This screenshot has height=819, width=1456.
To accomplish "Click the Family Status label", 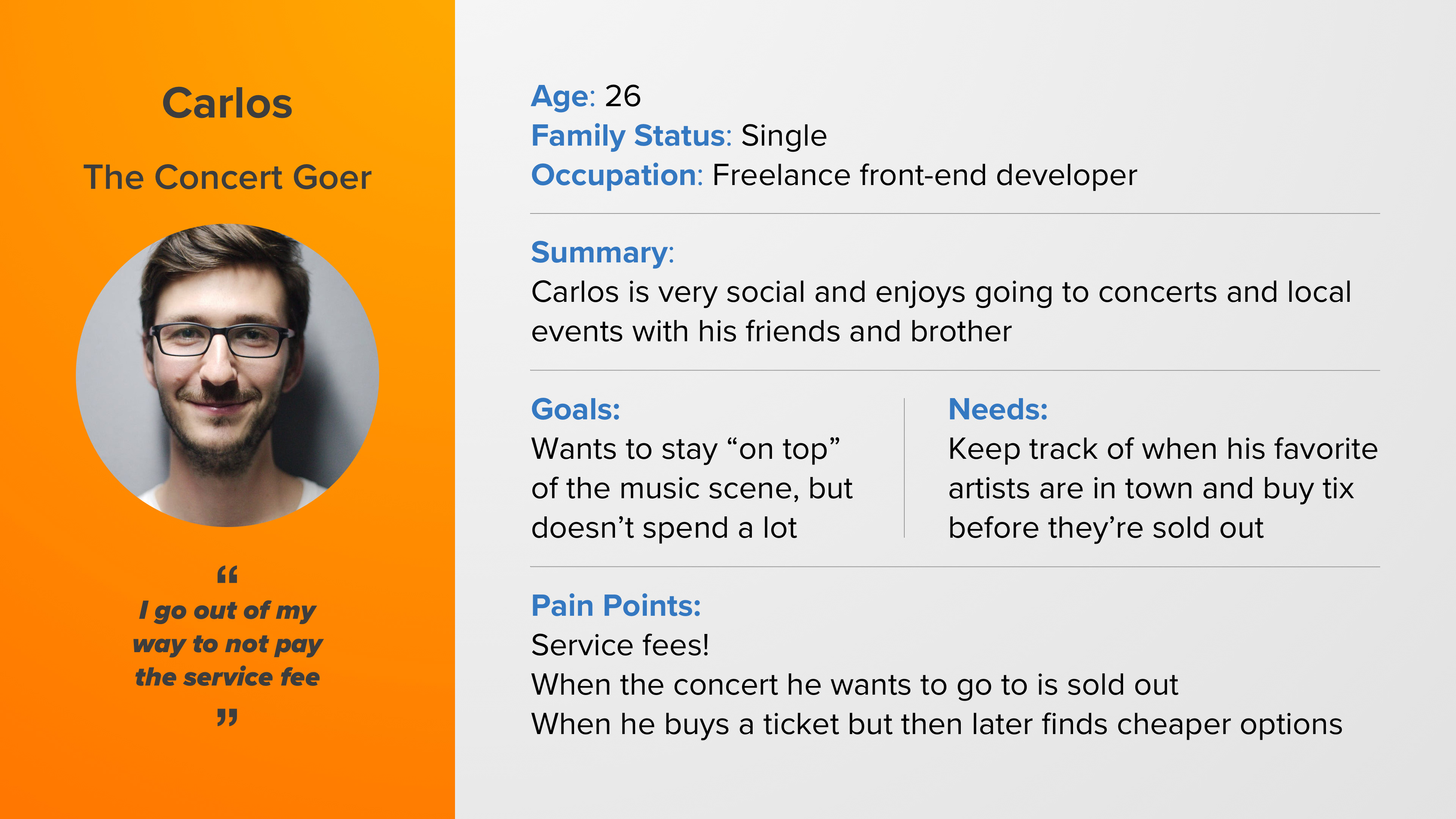I will pyautogui.click(x=631, y=136).
